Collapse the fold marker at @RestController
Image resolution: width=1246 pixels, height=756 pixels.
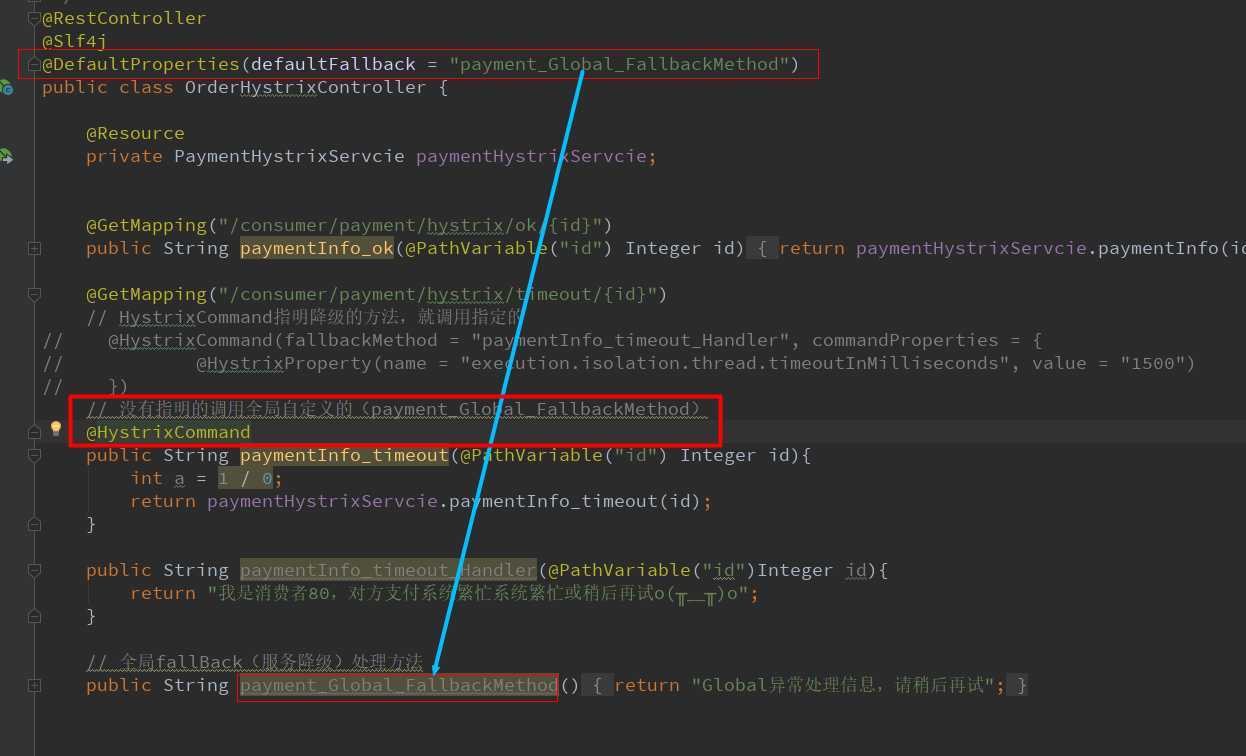tap(34, 18)
